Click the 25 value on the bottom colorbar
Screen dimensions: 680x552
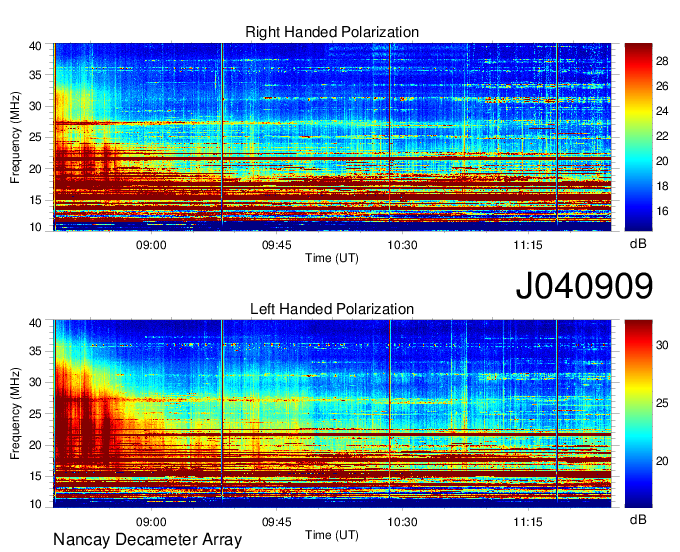click(662, 403)
